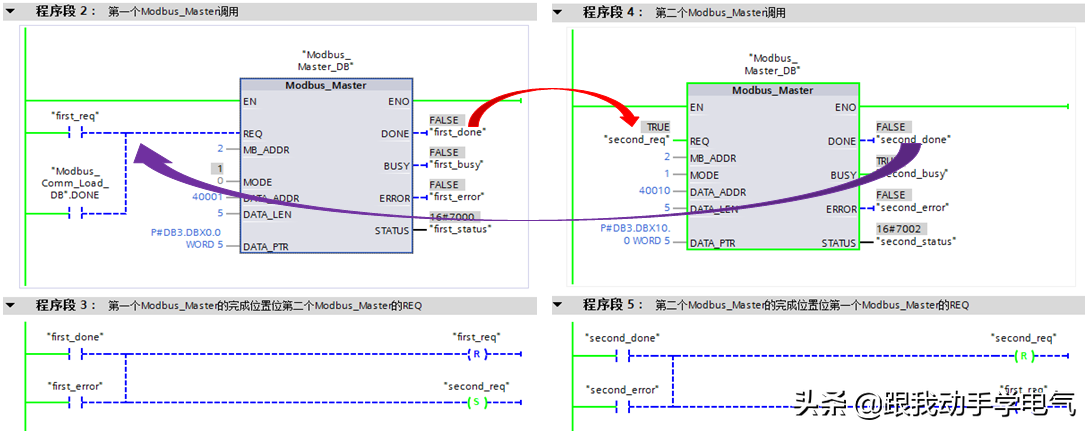Click the MB_ADDR pin in 程序段 2
1089x431 pixels.
[x=266, y=149]
